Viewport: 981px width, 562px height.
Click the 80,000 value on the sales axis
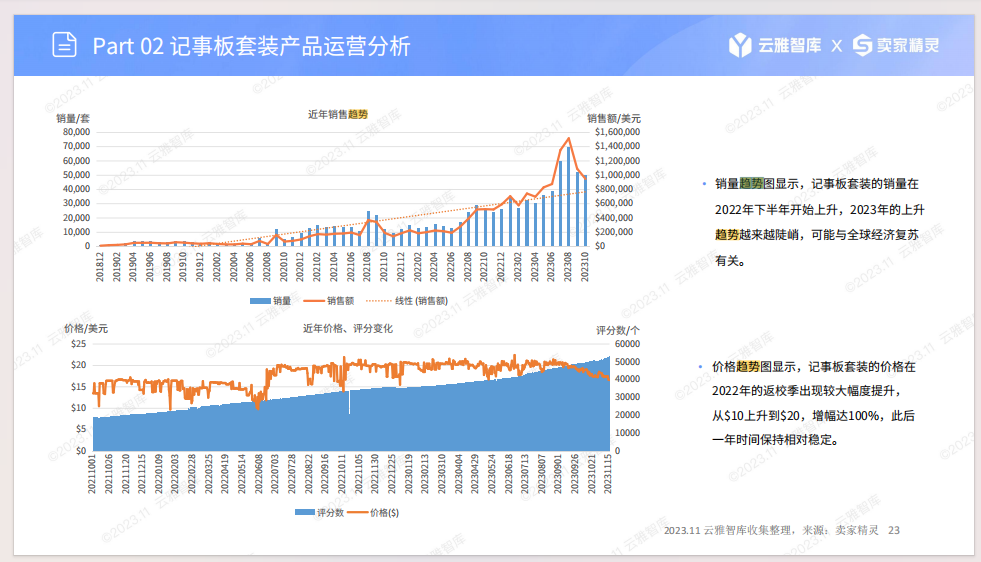pos(76,132)
